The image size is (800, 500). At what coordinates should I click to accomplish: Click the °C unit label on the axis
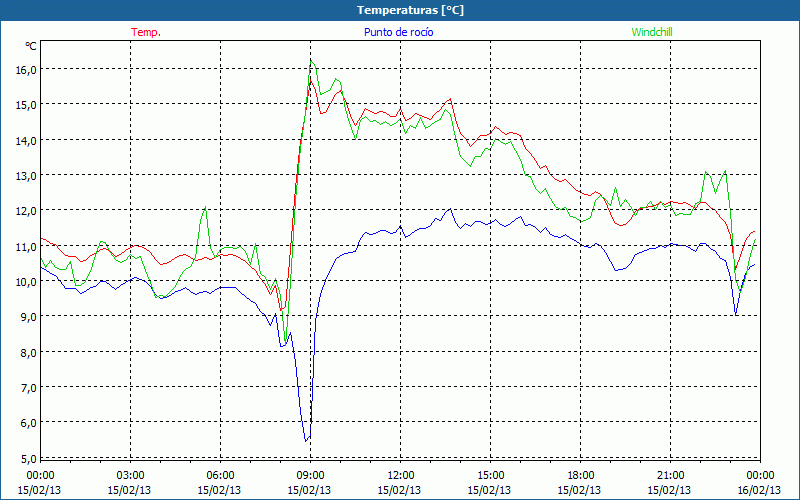click(31, 46)
